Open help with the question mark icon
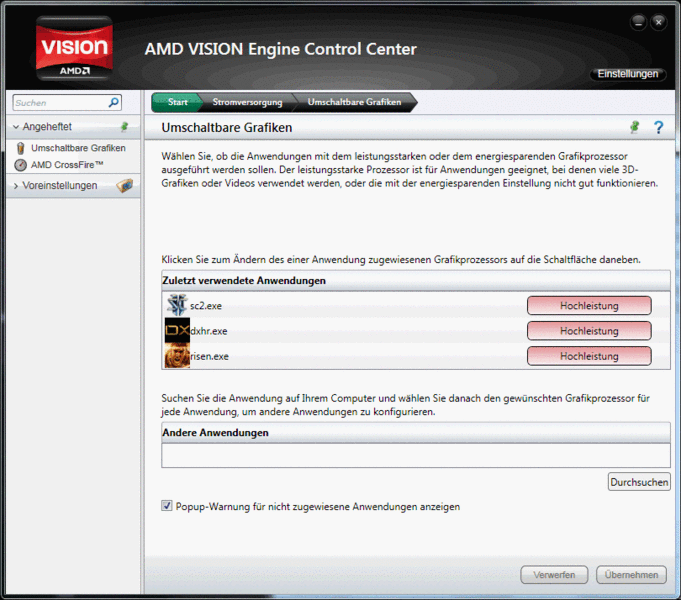The height and width of the screenshot is (600, 681). (x=658, y=127)
